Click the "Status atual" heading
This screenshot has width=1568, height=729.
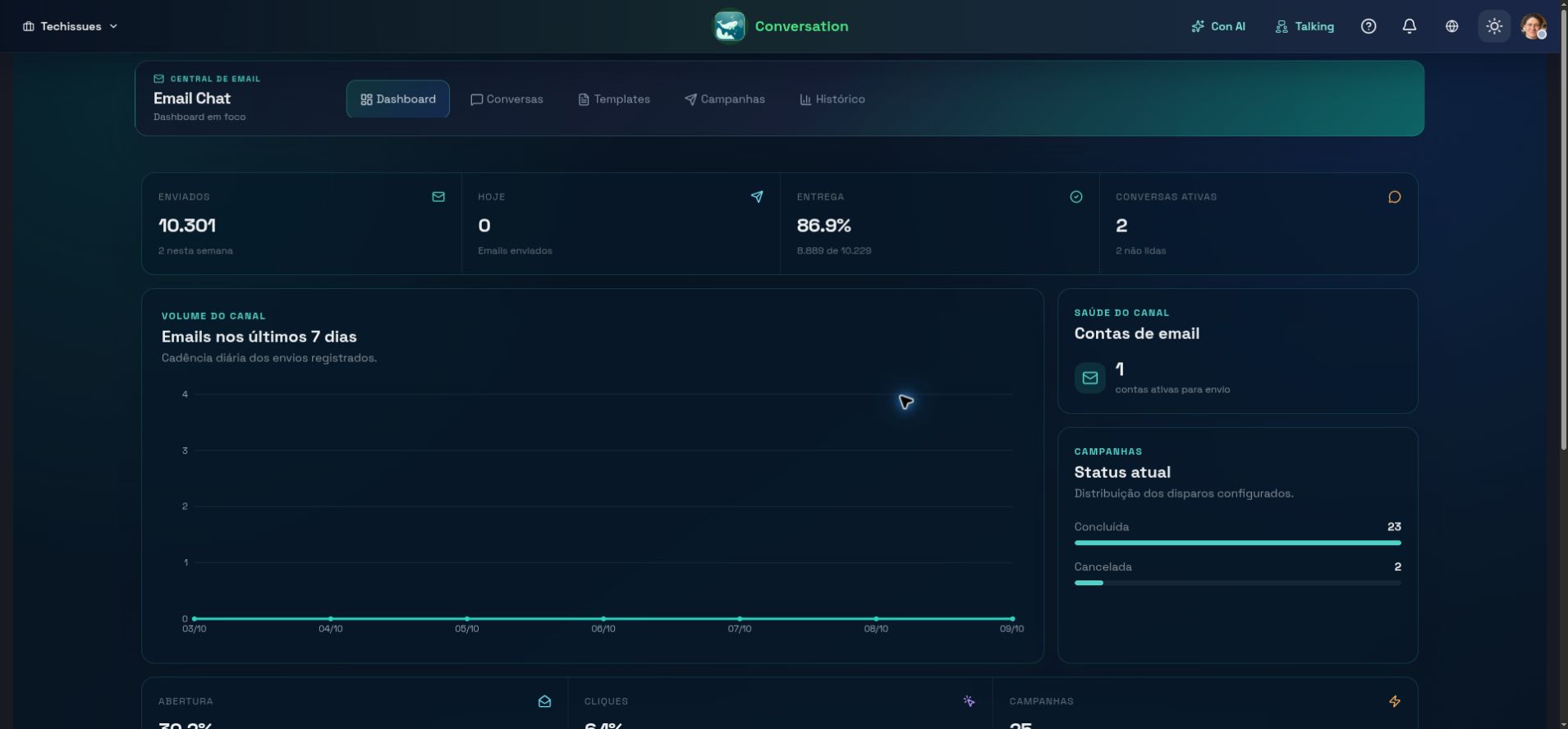click(1122, 472)
